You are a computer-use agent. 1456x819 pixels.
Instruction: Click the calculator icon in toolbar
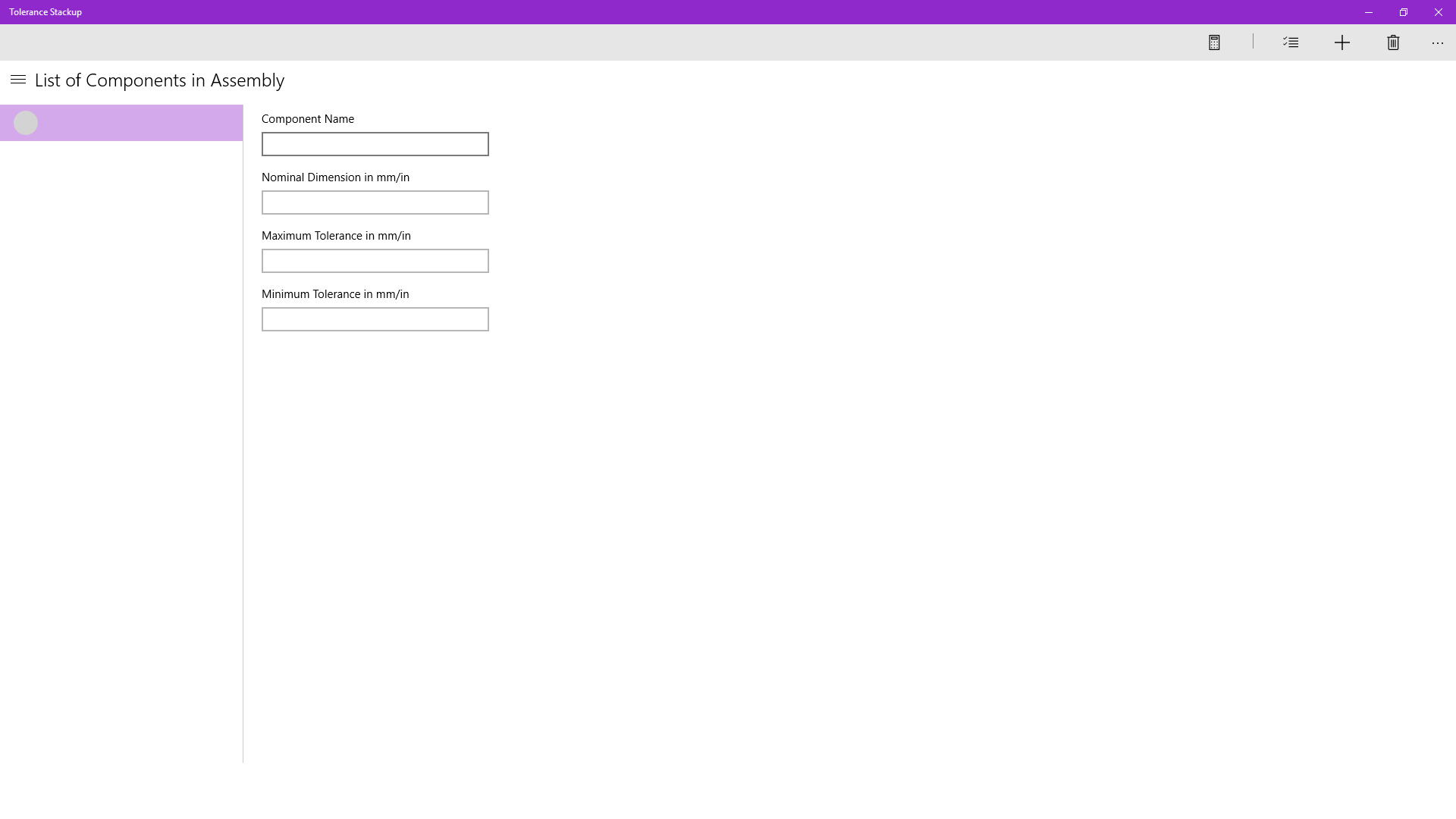(1214, 42)
